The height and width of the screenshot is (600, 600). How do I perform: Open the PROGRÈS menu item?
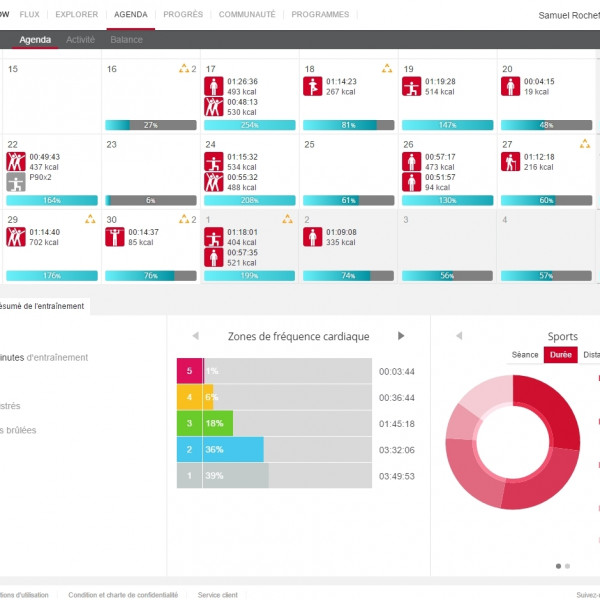183,15
